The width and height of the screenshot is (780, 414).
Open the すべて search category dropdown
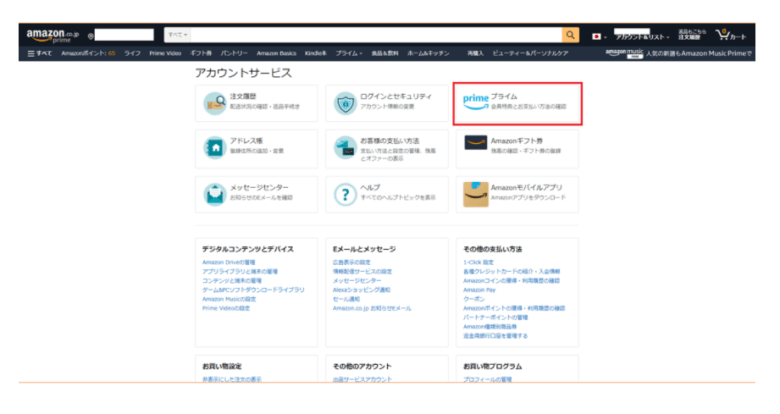[178, 35]
